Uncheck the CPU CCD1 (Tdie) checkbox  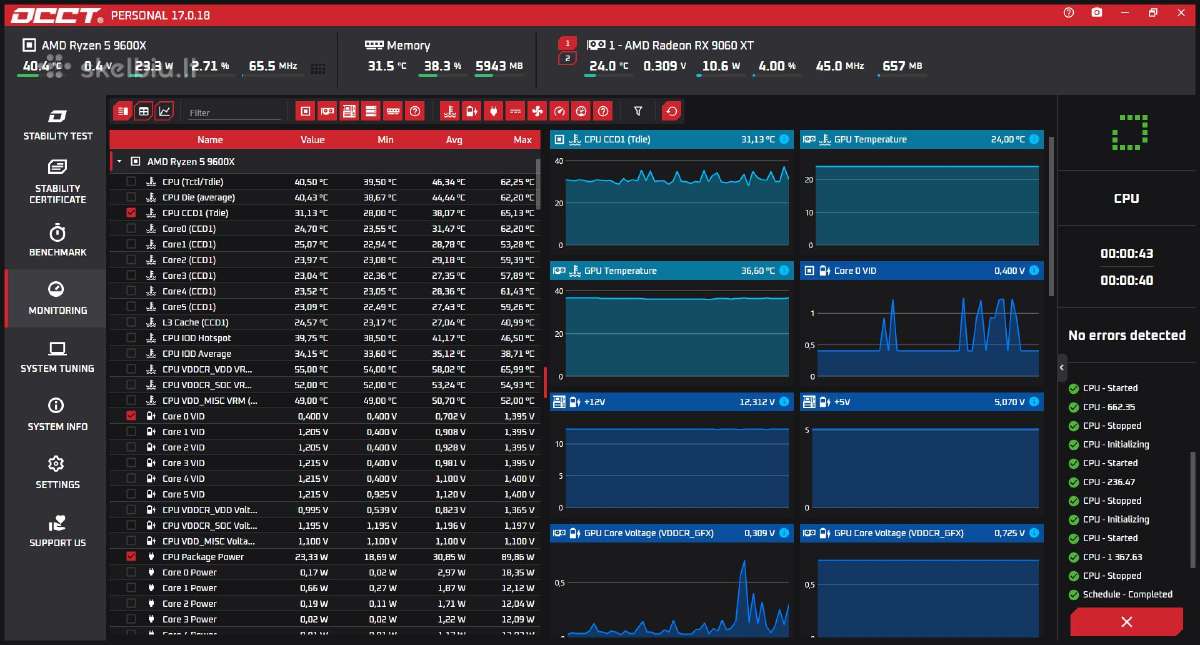(x=131, y=213)
